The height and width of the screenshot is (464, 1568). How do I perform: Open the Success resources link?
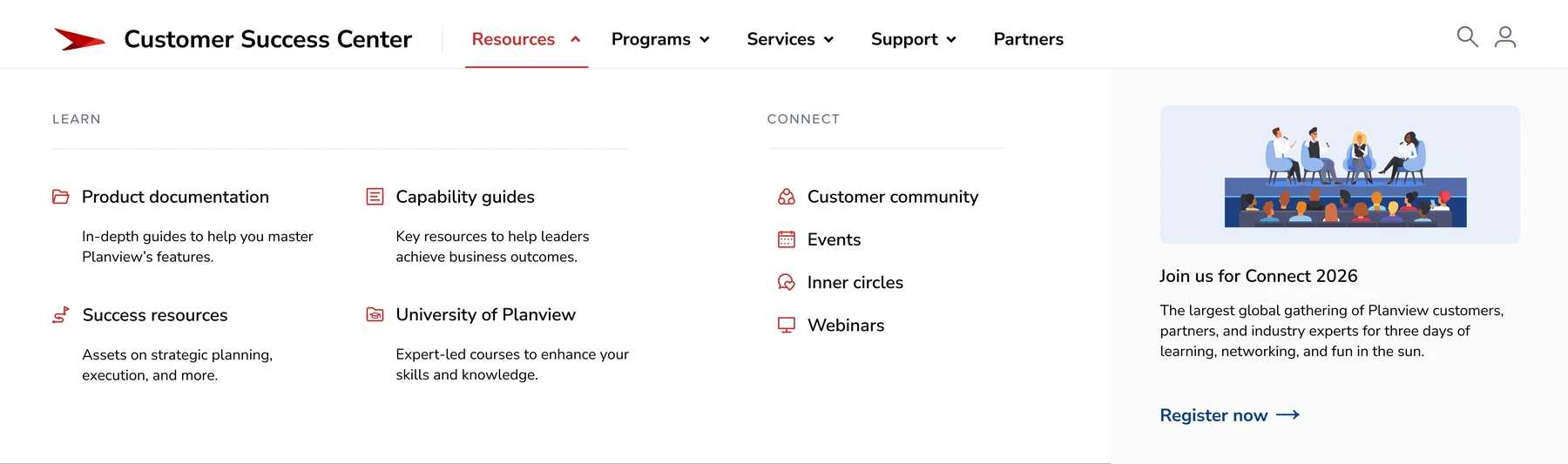coord(155,315)
